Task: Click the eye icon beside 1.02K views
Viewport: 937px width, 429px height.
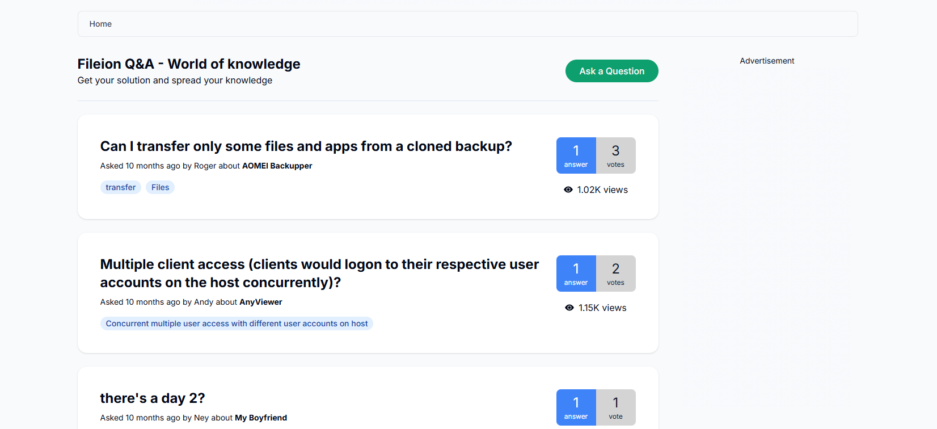Action: coord(568,190)
